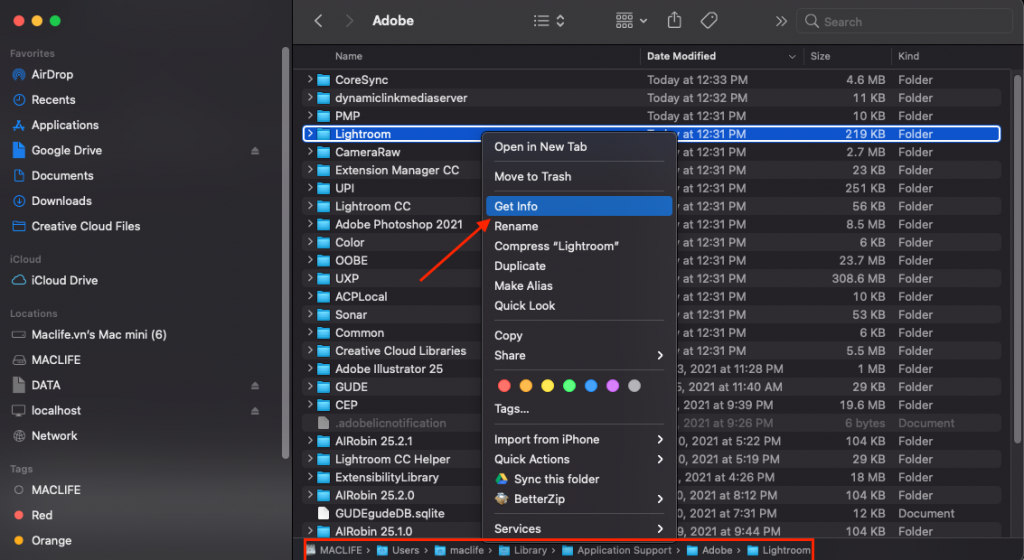Image resolution: width=1024 pixels, height=560 pixels.
Task: Pick the green tag color dot
Action: point(569,386)
